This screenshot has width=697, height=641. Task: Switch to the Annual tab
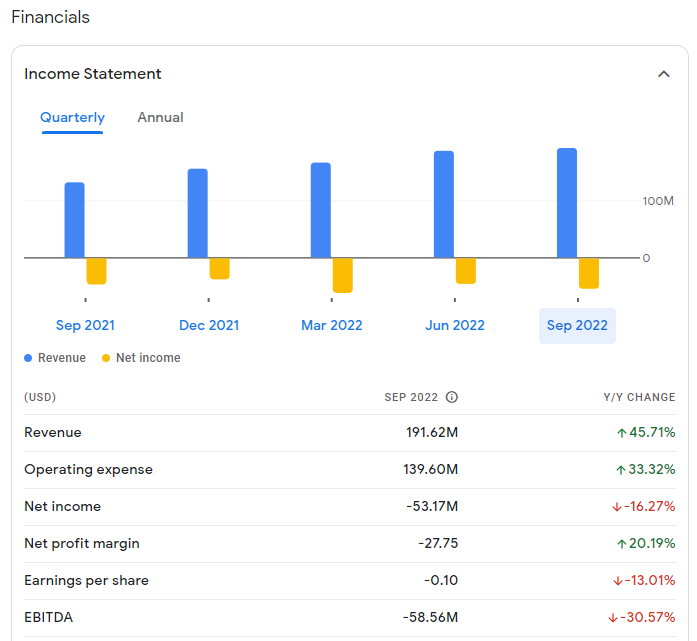[x=160, y=117]
